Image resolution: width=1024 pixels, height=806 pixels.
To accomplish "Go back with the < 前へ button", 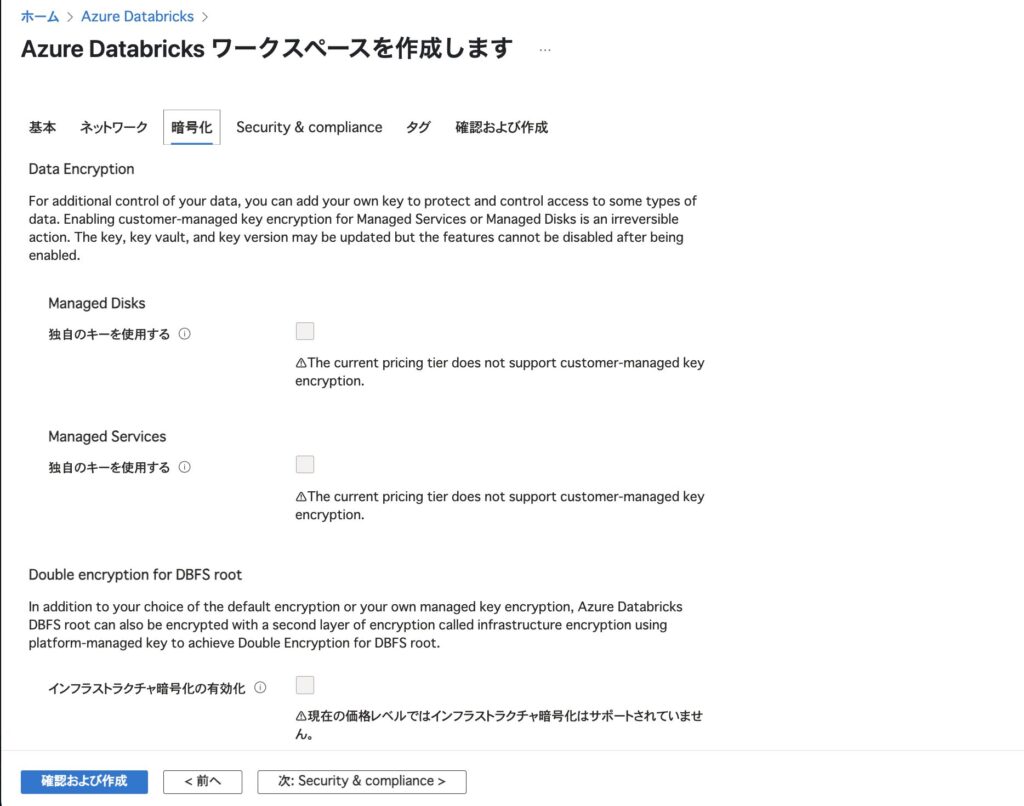I will pyautogui.click(x=202, y=781).
